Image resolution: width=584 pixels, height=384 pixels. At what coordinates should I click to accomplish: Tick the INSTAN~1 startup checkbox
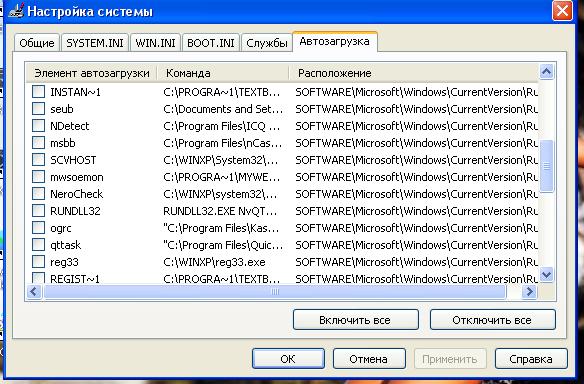38,92
